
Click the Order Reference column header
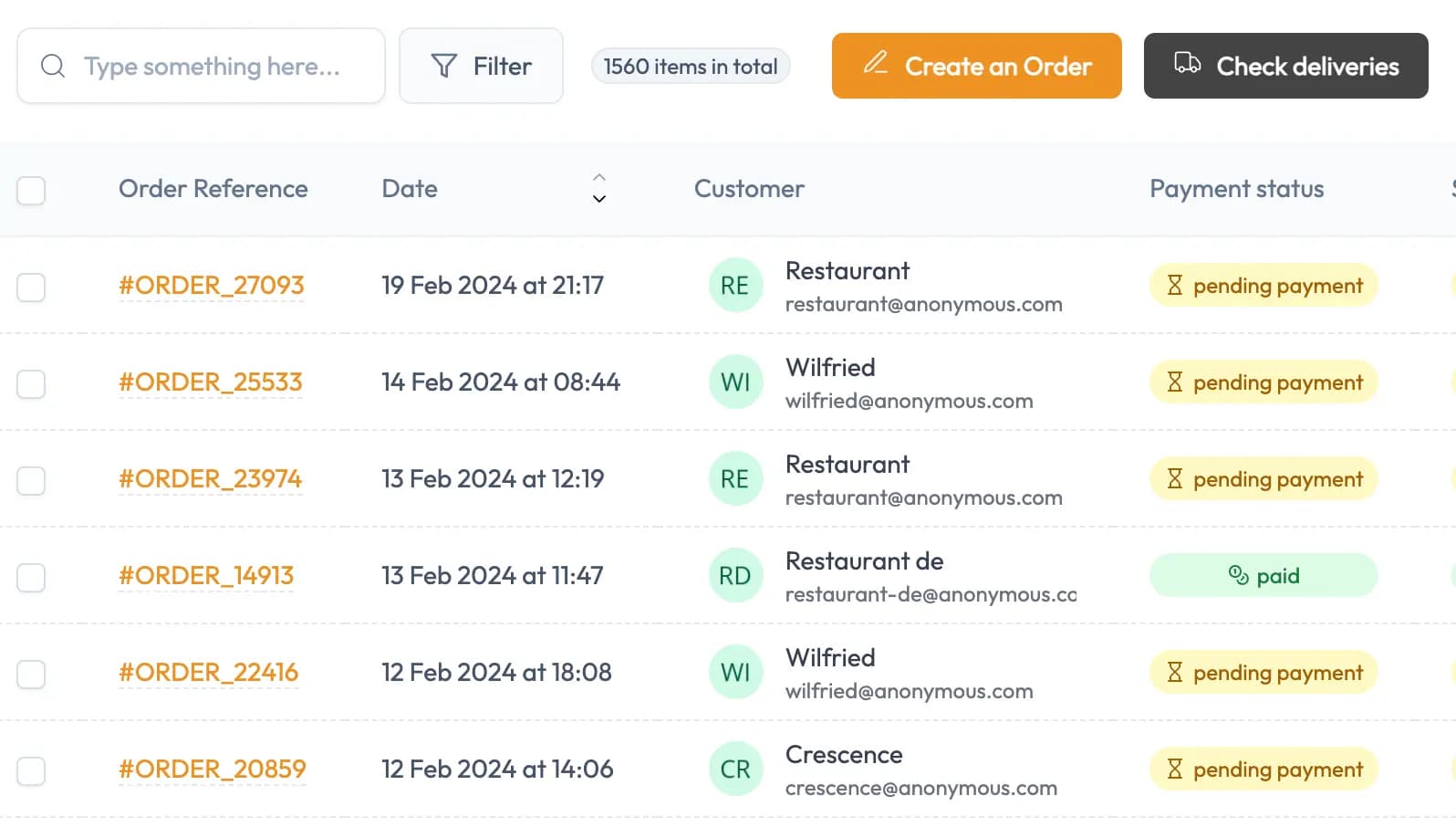[x=213, y=189]
